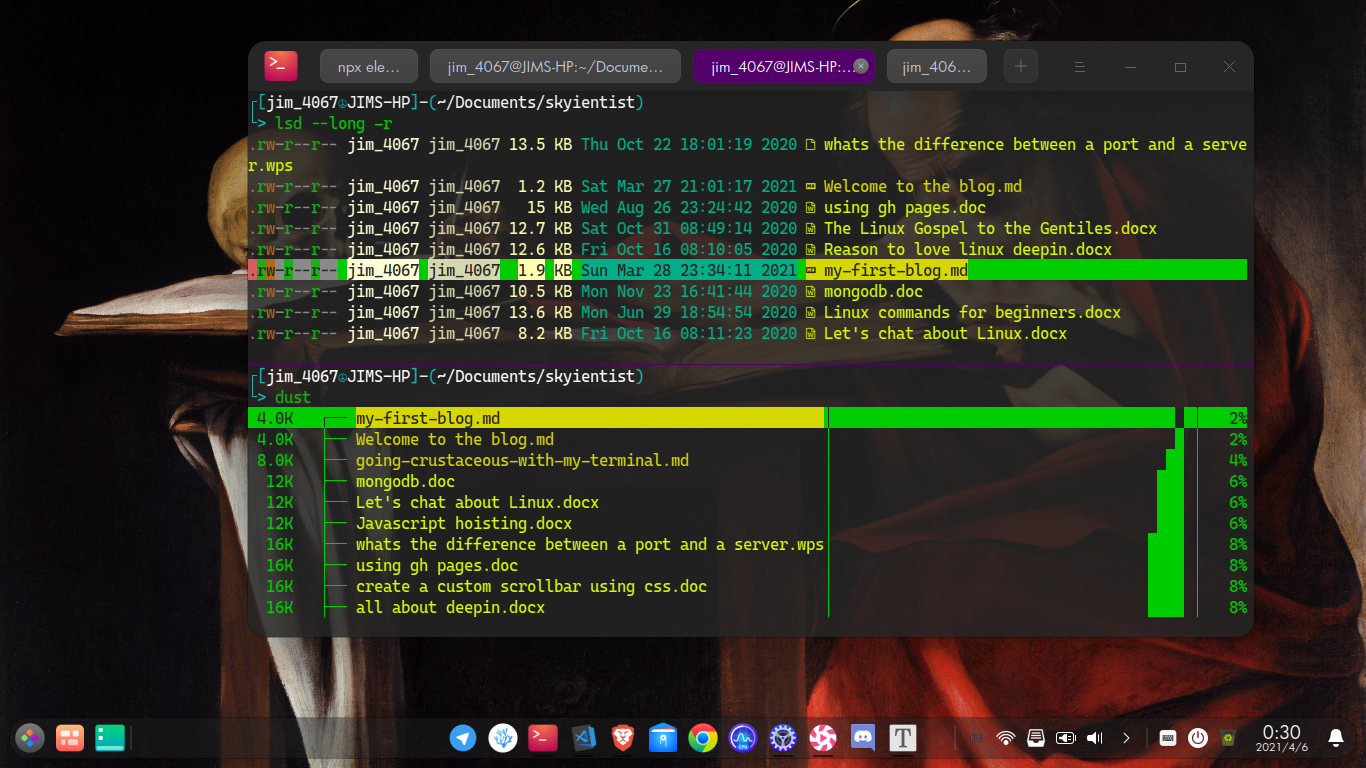The width and height of the screenshot is (1366, 768).
Task: Toggle the onscreen keyboard in the tray
Action: (1168, 738)
